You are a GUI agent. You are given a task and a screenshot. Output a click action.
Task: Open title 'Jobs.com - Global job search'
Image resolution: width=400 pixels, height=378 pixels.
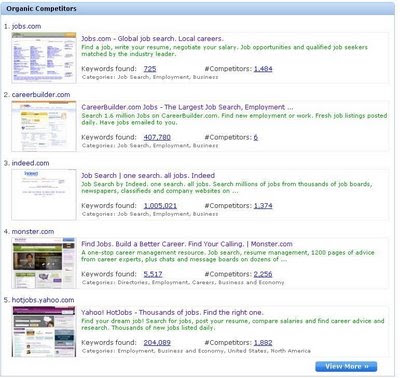pyautogui.click(x=152, y=39)
